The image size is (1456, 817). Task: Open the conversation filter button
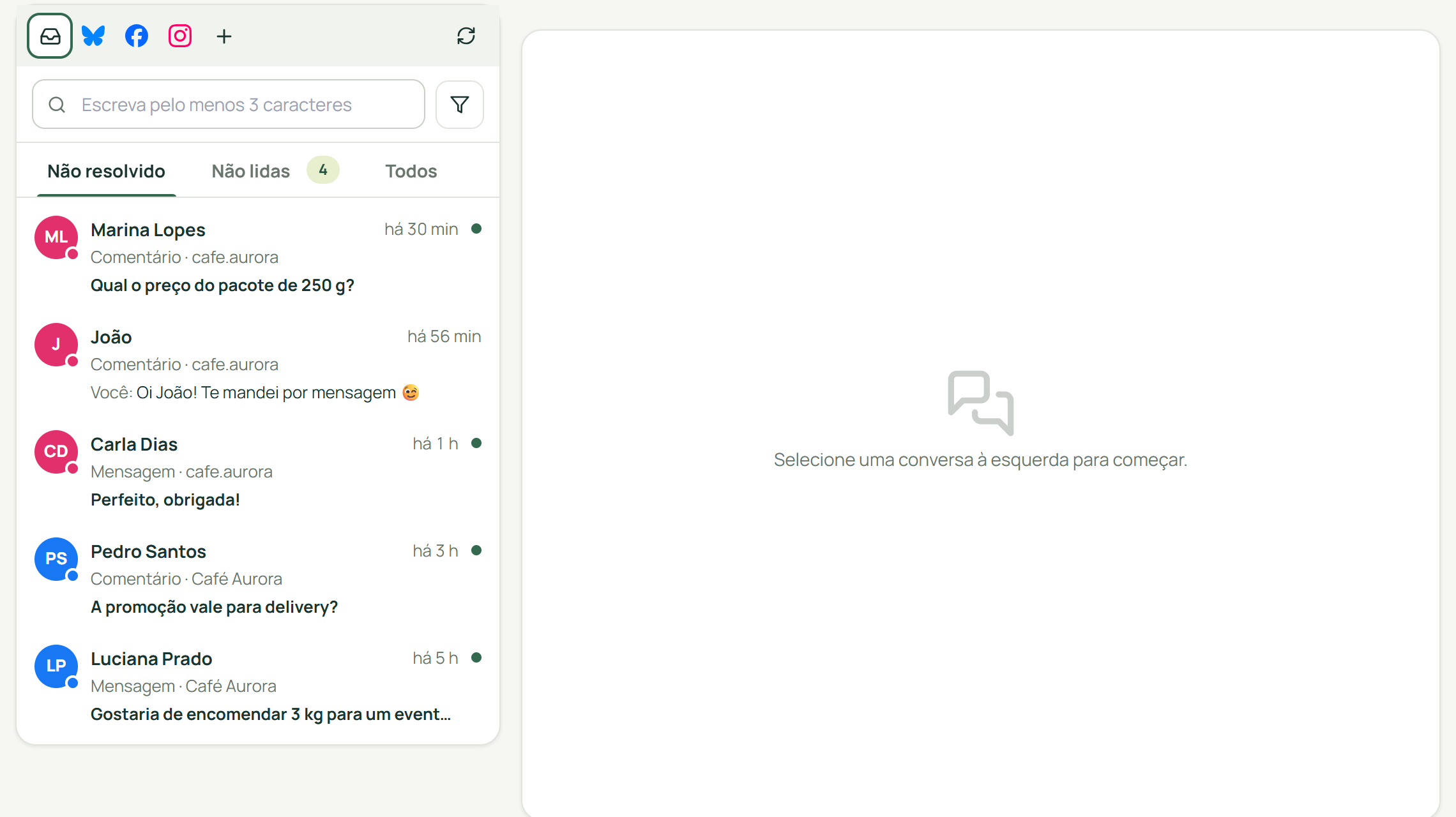[x=460, y=104]
